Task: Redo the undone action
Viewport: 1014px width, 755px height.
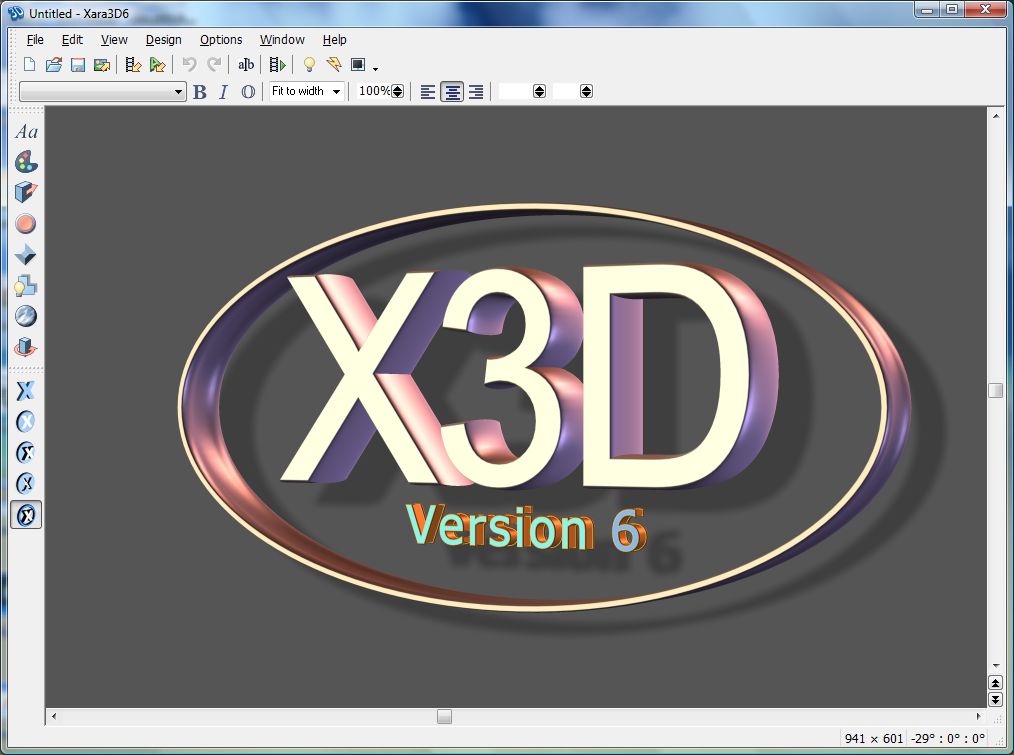Action: click(214, 65)
